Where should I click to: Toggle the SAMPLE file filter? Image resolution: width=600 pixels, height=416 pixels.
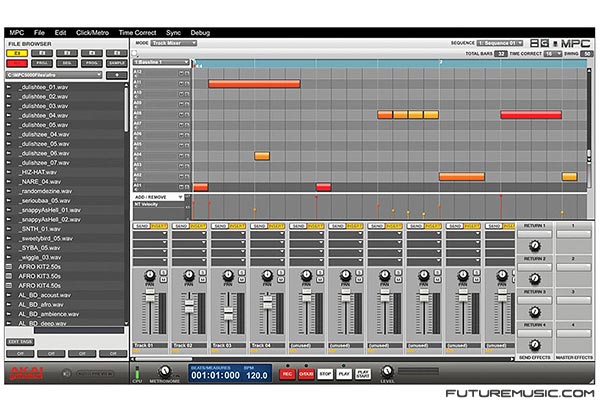coord(117,63)
